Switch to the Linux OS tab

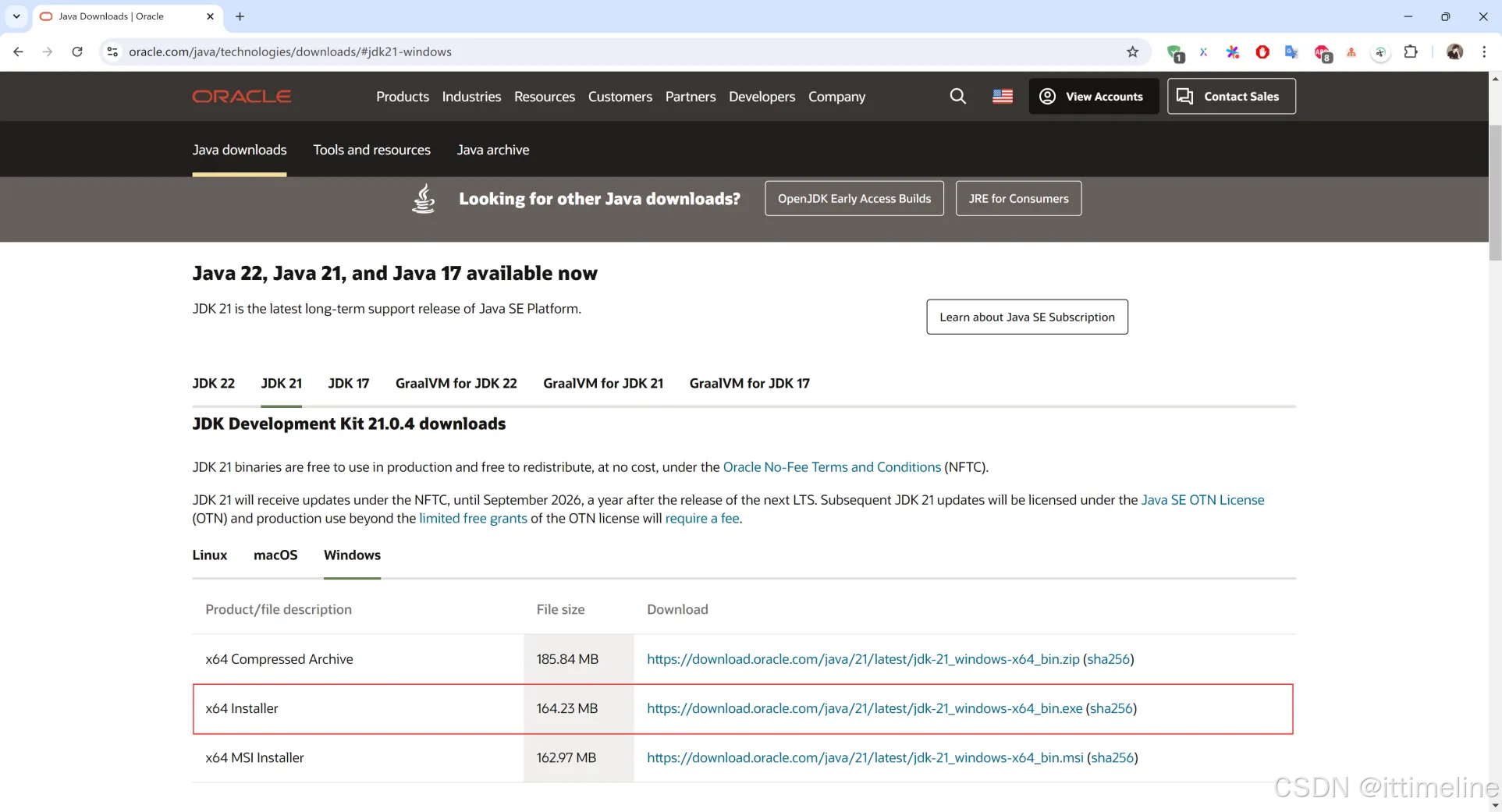pos(210,555)
